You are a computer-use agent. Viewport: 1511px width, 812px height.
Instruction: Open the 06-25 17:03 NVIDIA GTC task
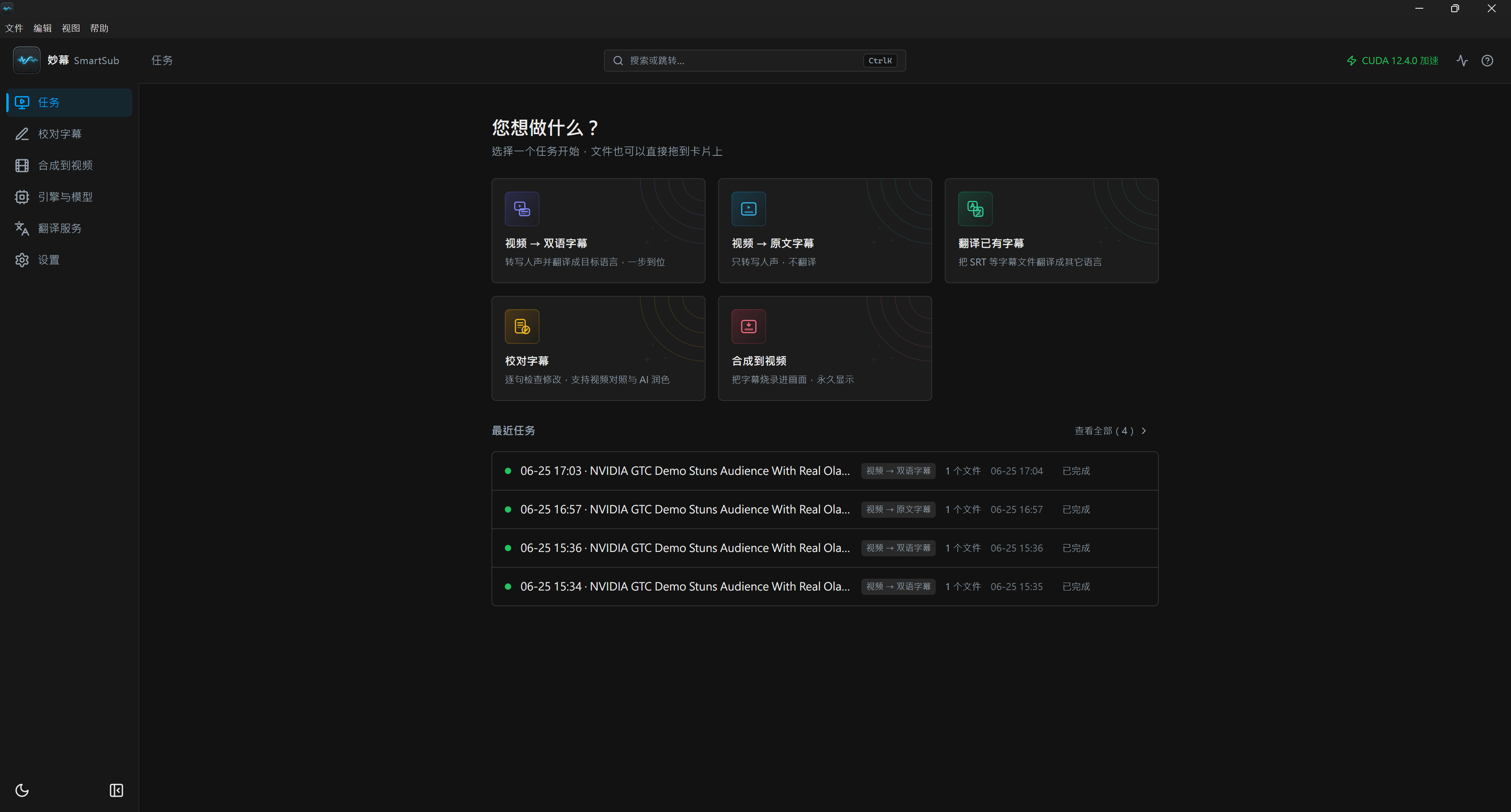tap(825, 471)
